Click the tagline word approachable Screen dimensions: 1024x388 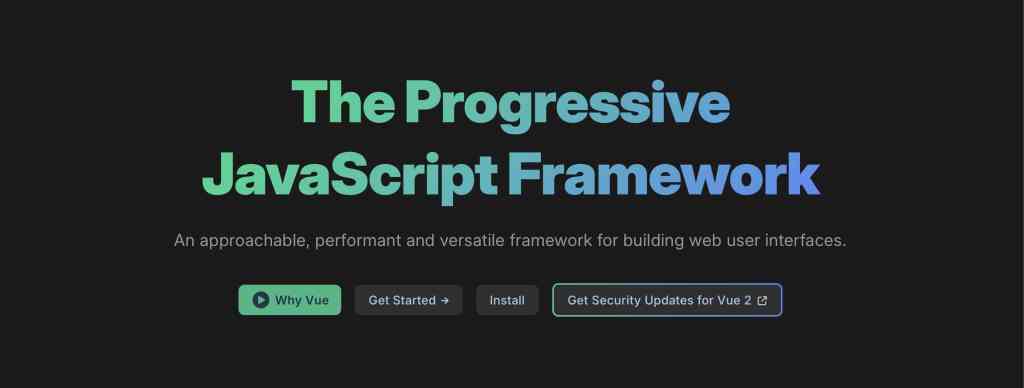tap(253, 240)
